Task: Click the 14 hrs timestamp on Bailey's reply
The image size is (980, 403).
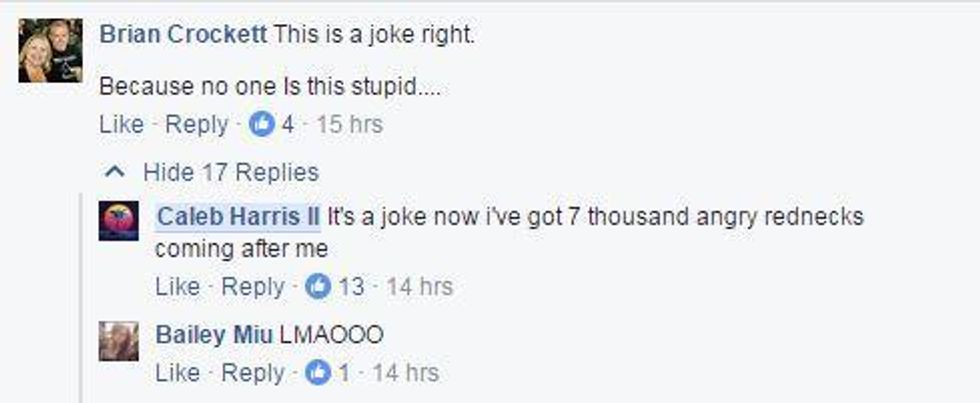Action: point(406,373)
